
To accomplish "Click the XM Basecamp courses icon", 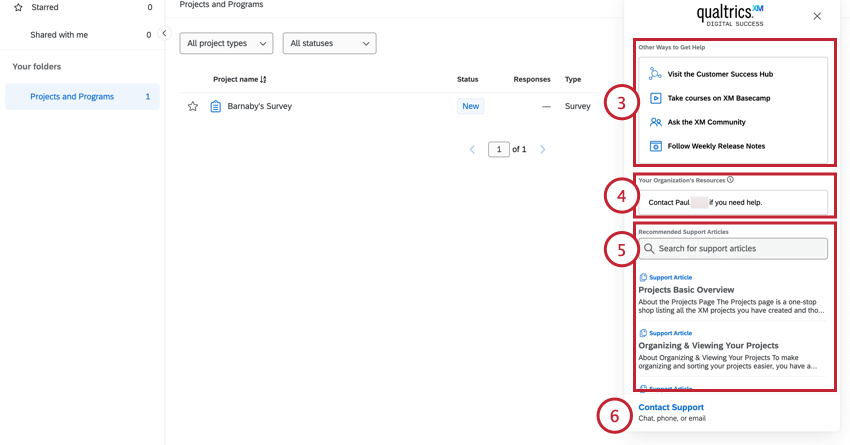I will pos(655,98).
